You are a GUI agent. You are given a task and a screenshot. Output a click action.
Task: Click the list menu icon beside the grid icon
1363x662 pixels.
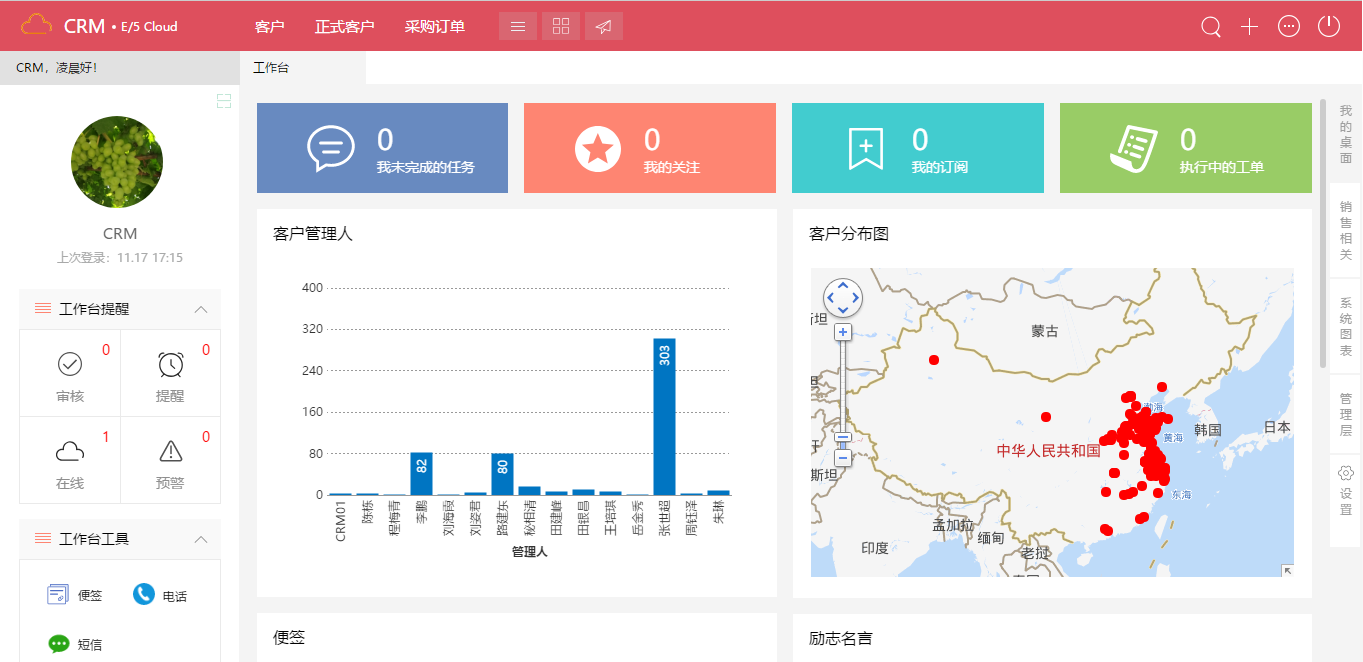517,26
